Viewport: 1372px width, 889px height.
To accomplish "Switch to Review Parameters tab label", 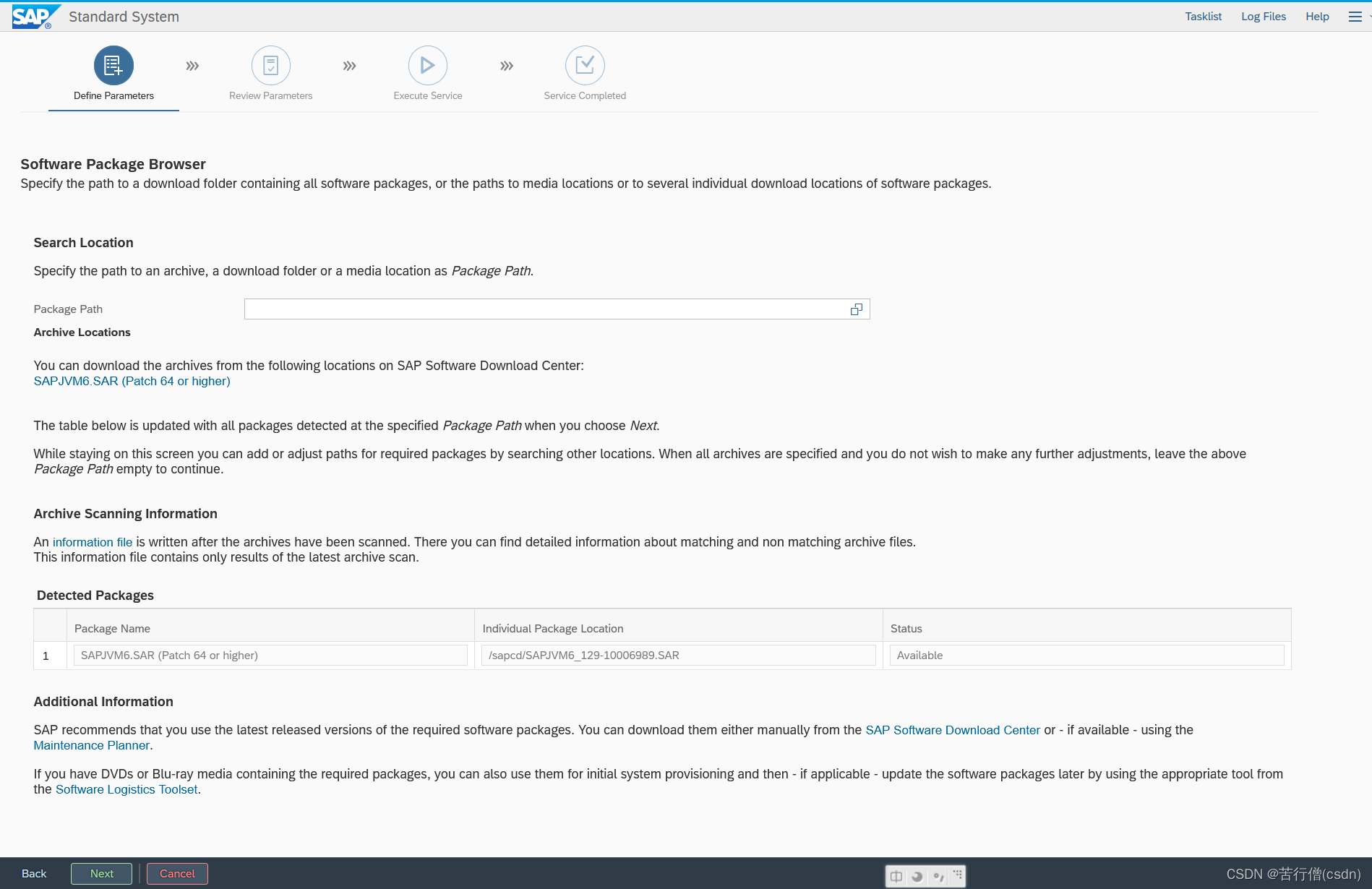I will pos(271,95).
